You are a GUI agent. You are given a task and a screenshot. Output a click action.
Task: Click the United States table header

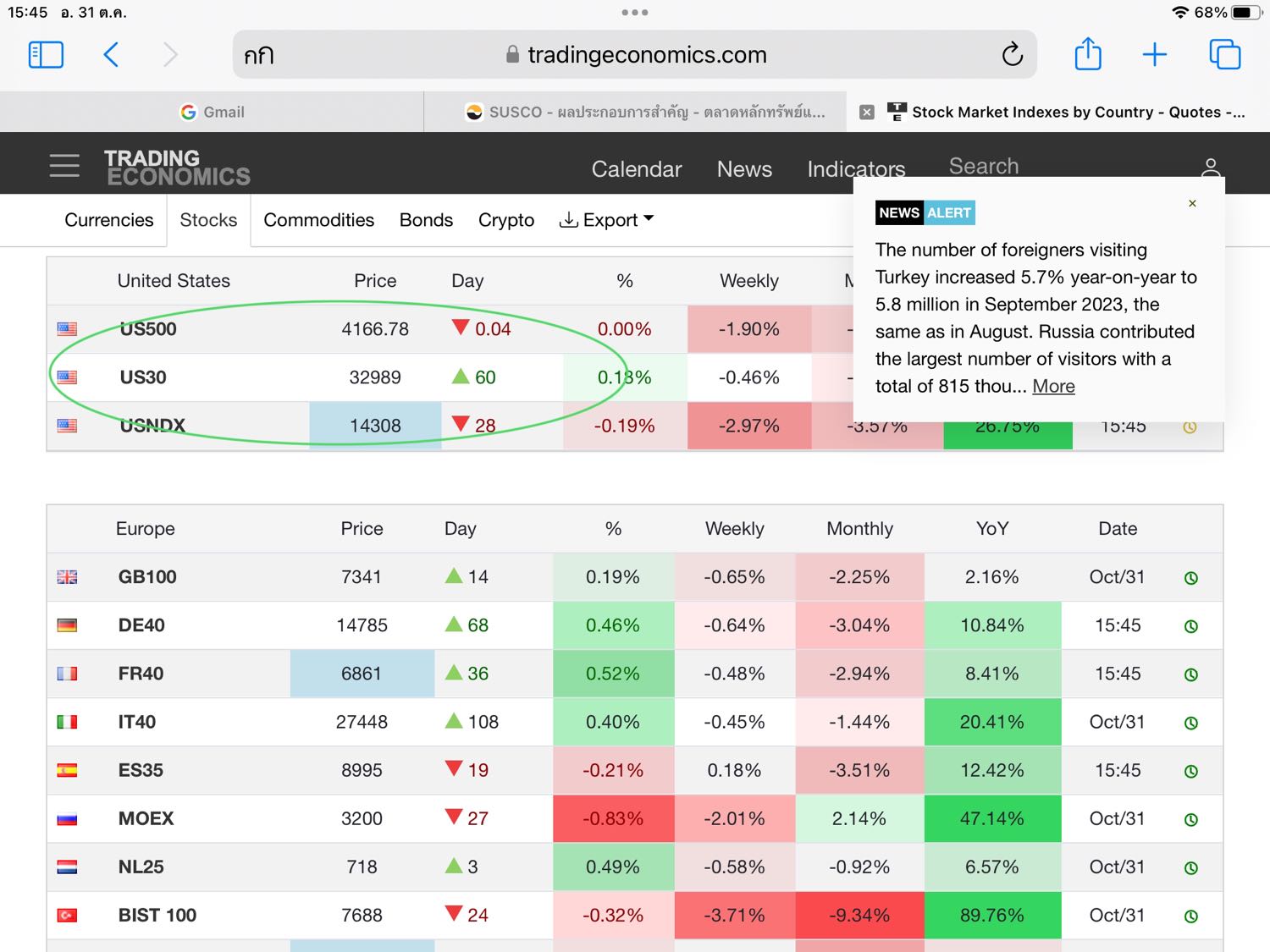tap(174, 281)
